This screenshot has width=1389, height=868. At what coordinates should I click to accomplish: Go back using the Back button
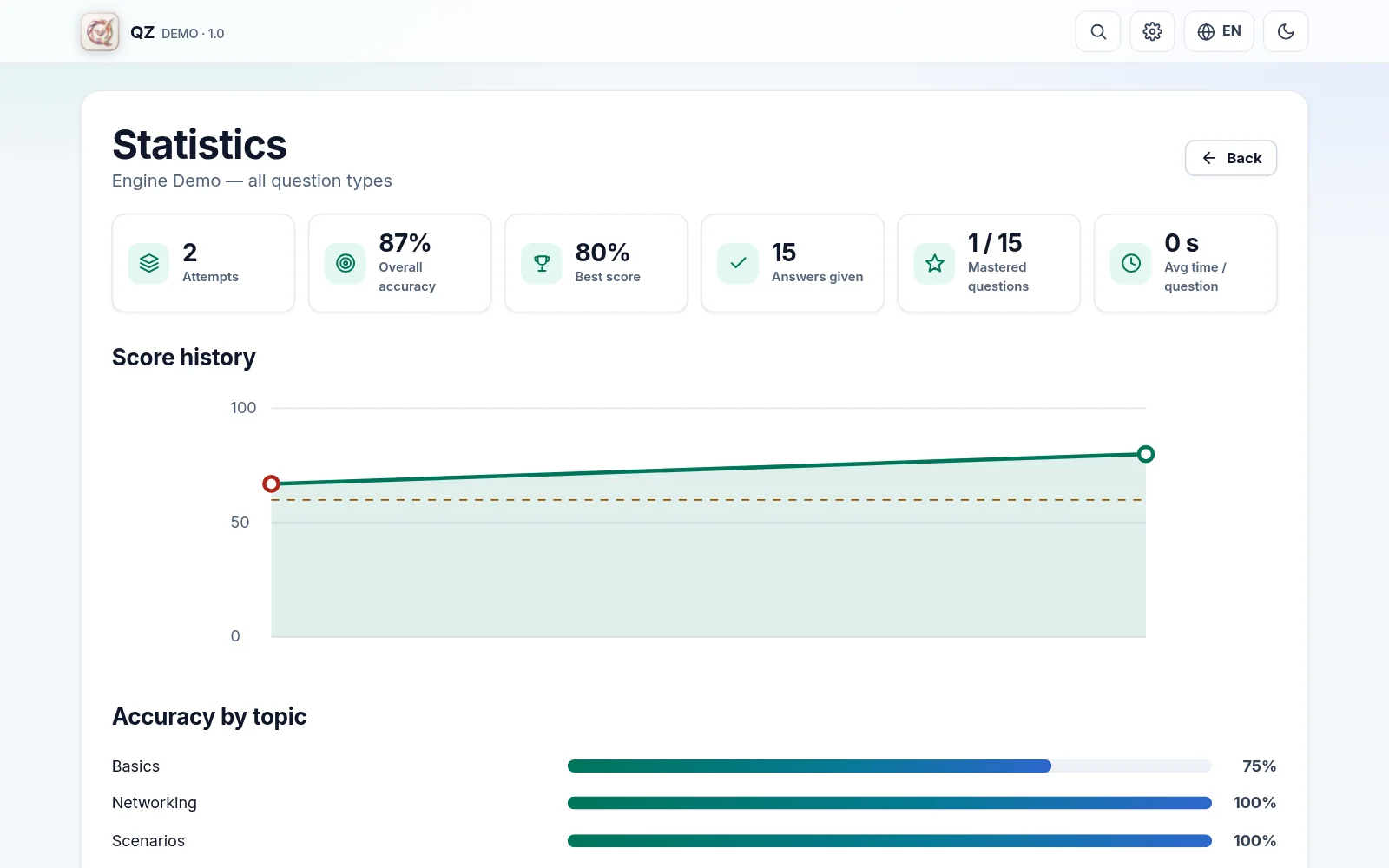coord(1231,158)
